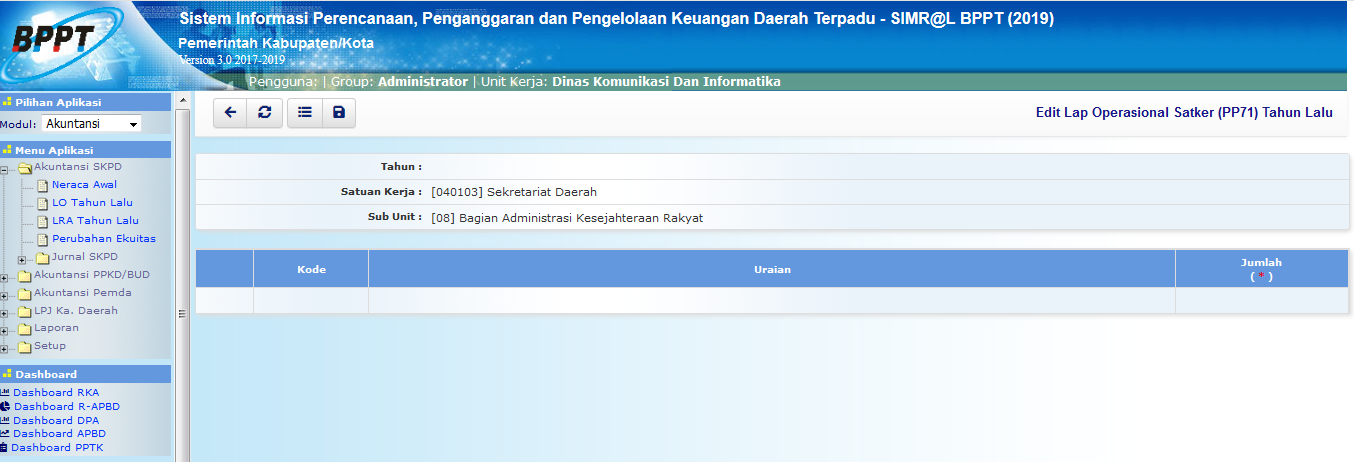The width and height of the screenshot is (1354, 462).
Task: Collapse the Akuntansi SKPD tree node
Action: pyautogui.click(x=5, y=169)
